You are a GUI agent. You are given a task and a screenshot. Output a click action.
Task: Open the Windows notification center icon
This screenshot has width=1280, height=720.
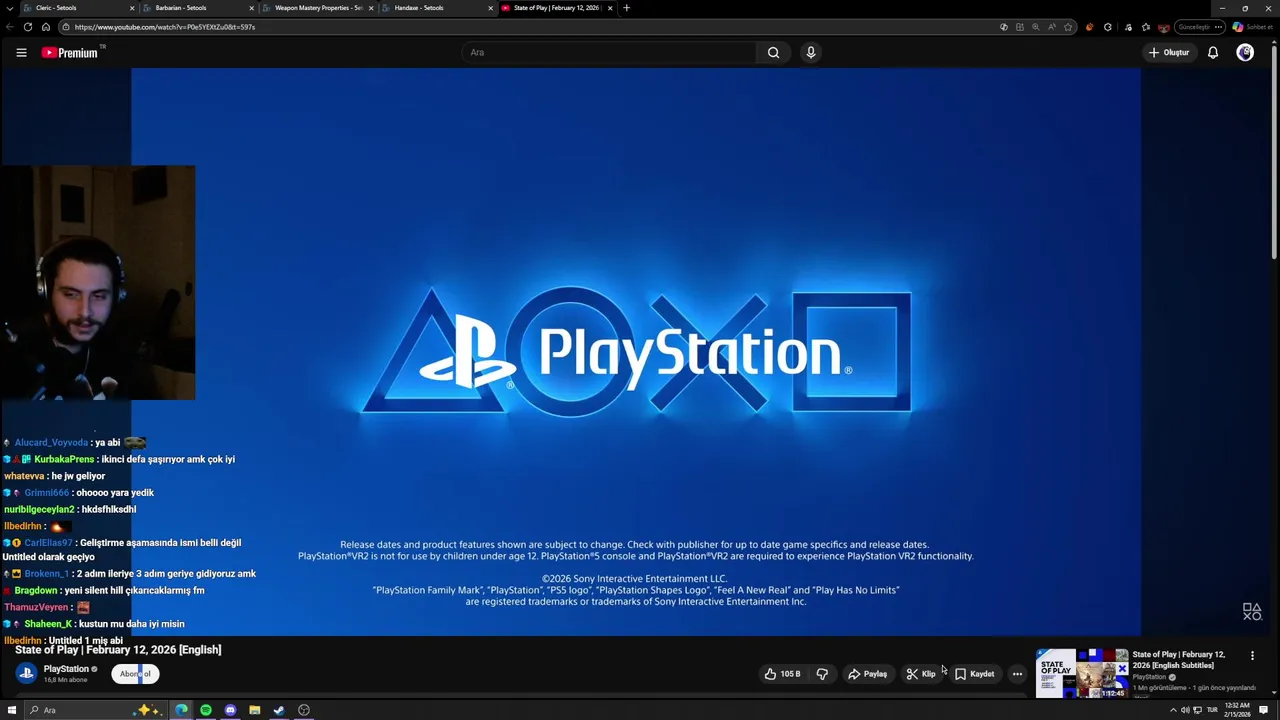[1264, 710]
